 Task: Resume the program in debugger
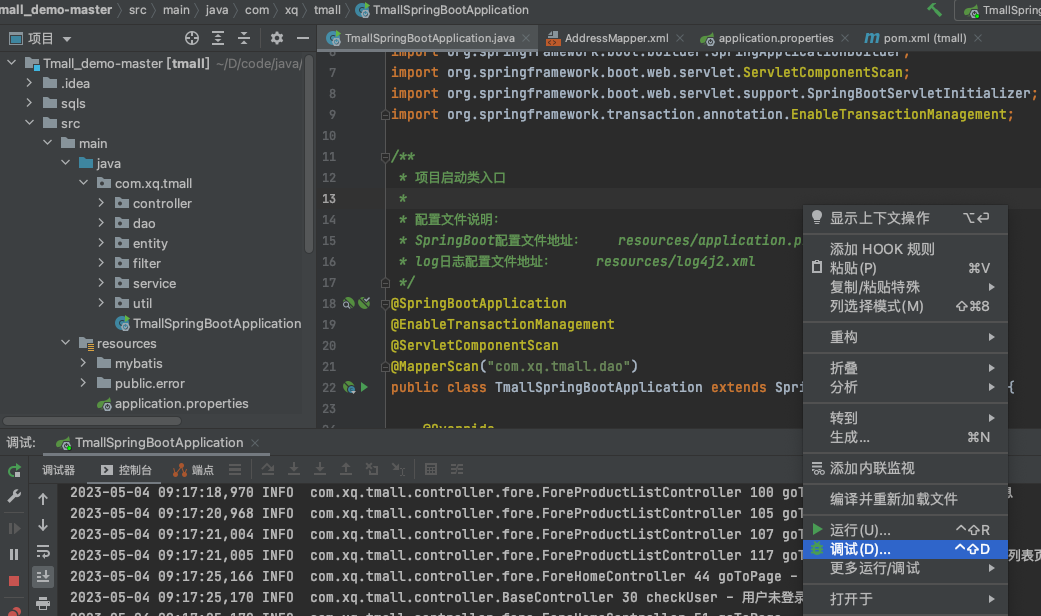pyautogui.click(x=14, y=528)
